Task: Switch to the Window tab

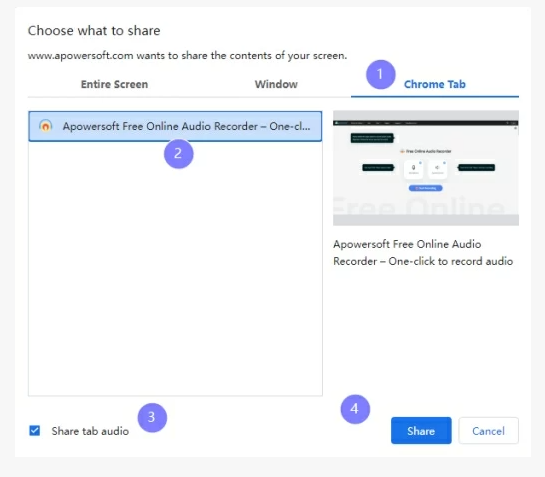Action: [x=276, y=84]
